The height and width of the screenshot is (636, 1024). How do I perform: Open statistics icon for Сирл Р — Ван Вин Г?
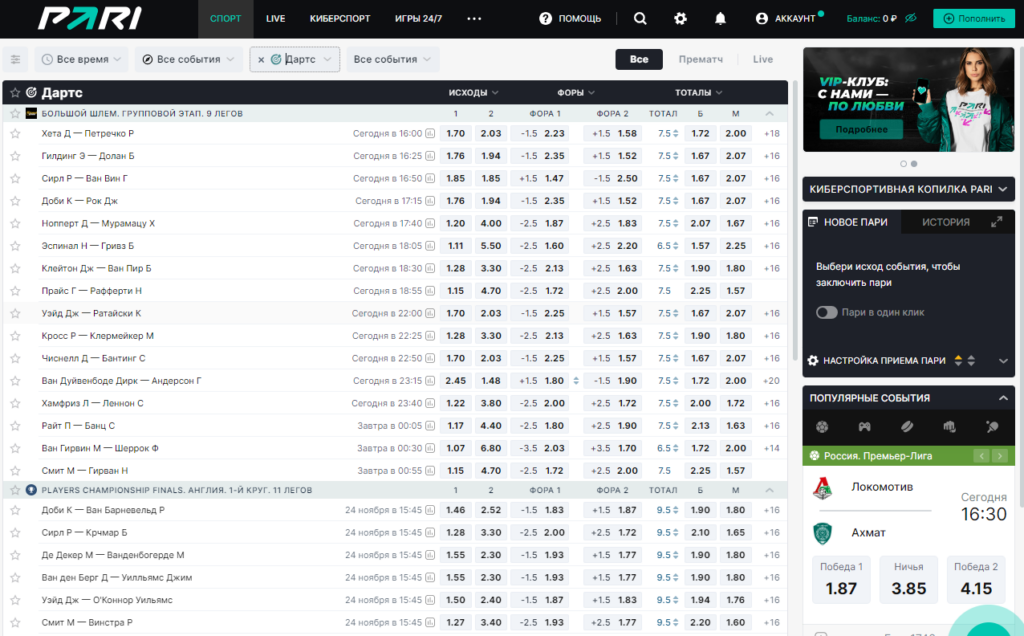tap(430, 178)
